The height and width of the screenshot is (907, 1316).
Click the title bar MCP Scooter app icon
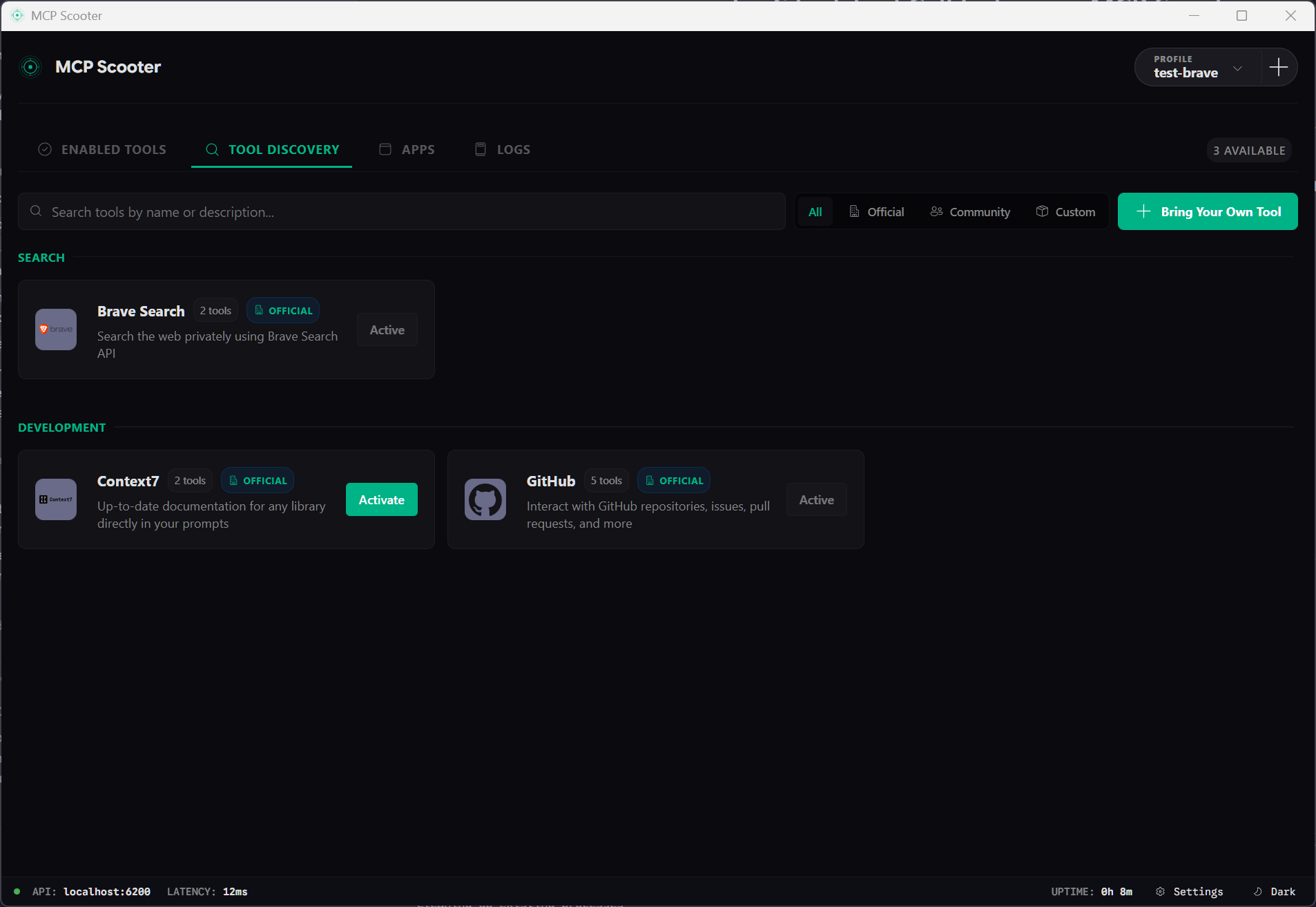[x=17, y=15]
